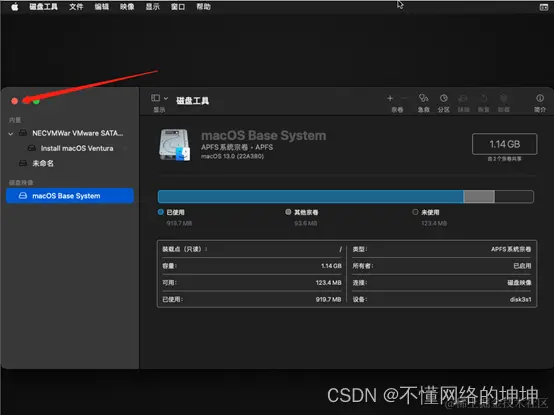The height and width of the screenshot is (415, 554).
Task: Open the 显示 menu in the menu bar
Action: click(x=152, y=7)
